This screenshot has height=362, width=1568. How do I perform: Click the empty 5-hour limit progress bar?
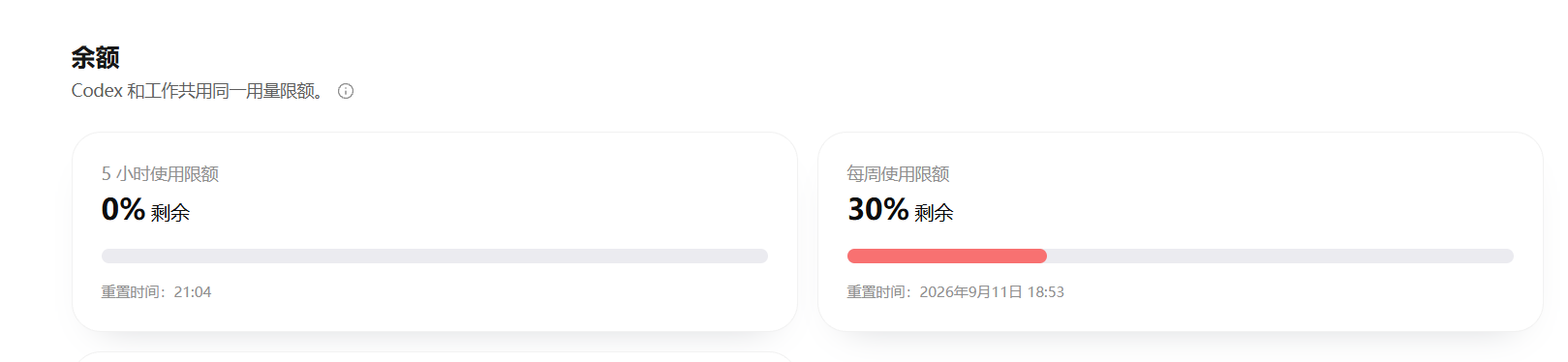[x=435, y=256]
